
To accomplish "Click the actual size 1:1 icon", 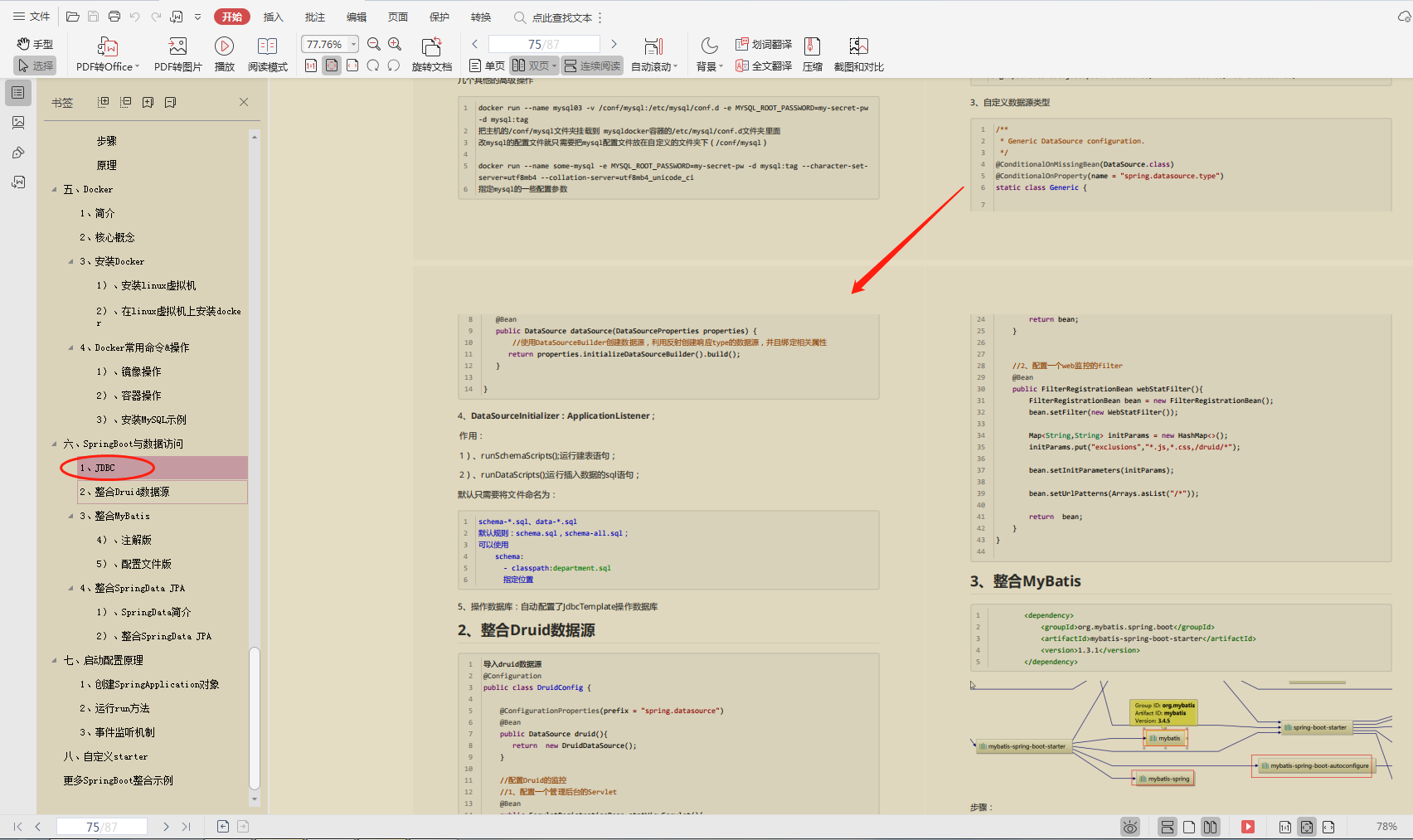I will point(311,66).
